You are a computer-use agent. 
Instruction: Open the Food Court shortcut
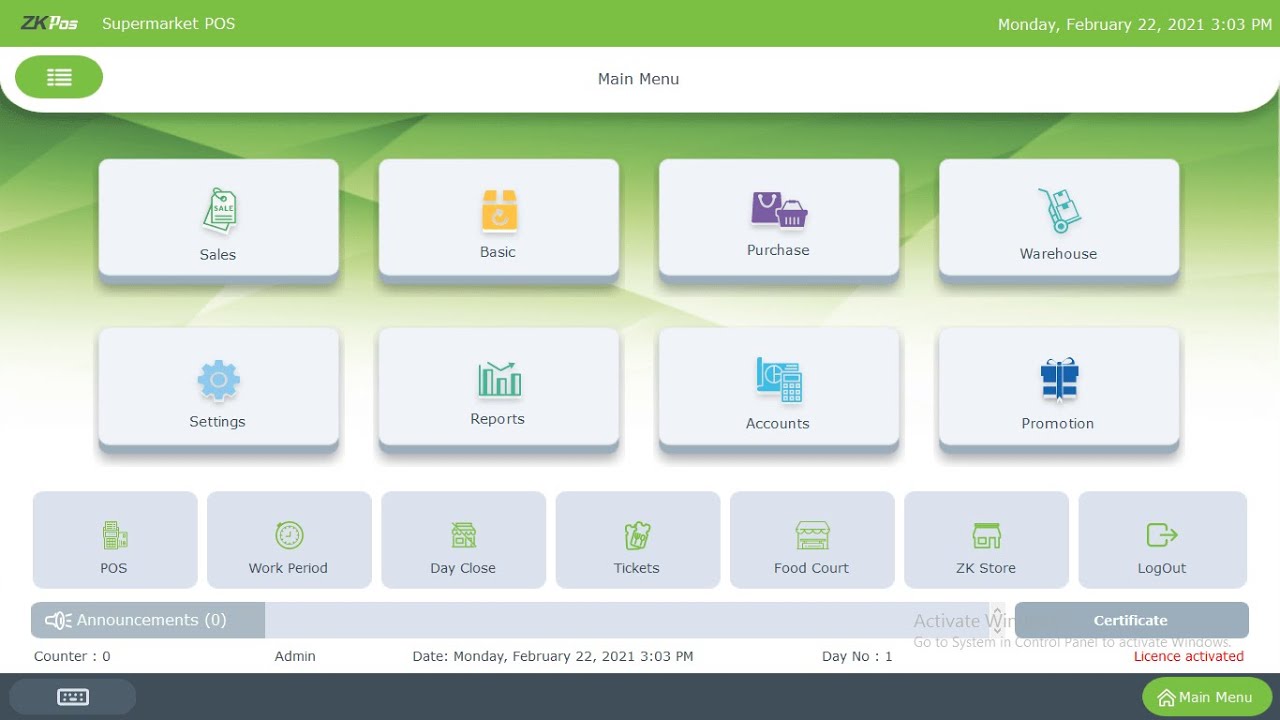812,540
